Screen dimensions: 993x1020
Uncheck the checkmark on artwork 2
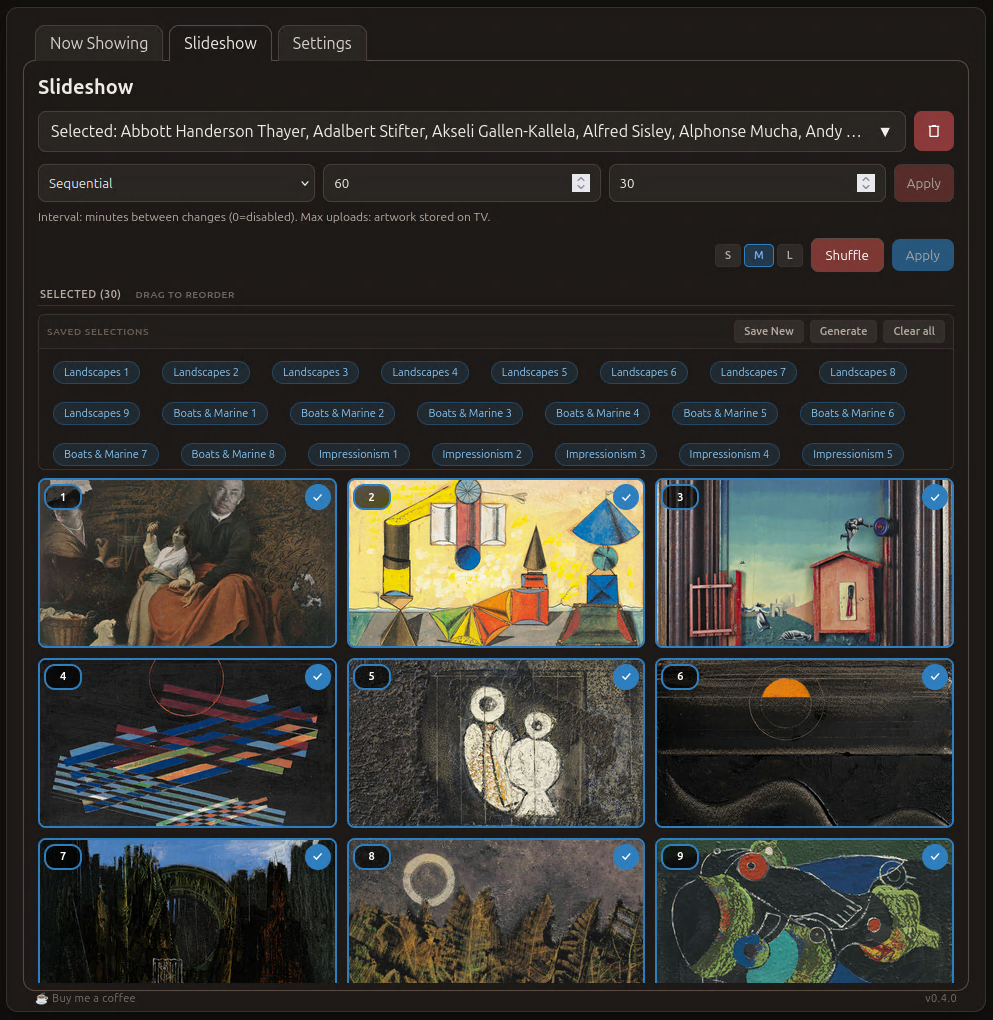[626, 498]
